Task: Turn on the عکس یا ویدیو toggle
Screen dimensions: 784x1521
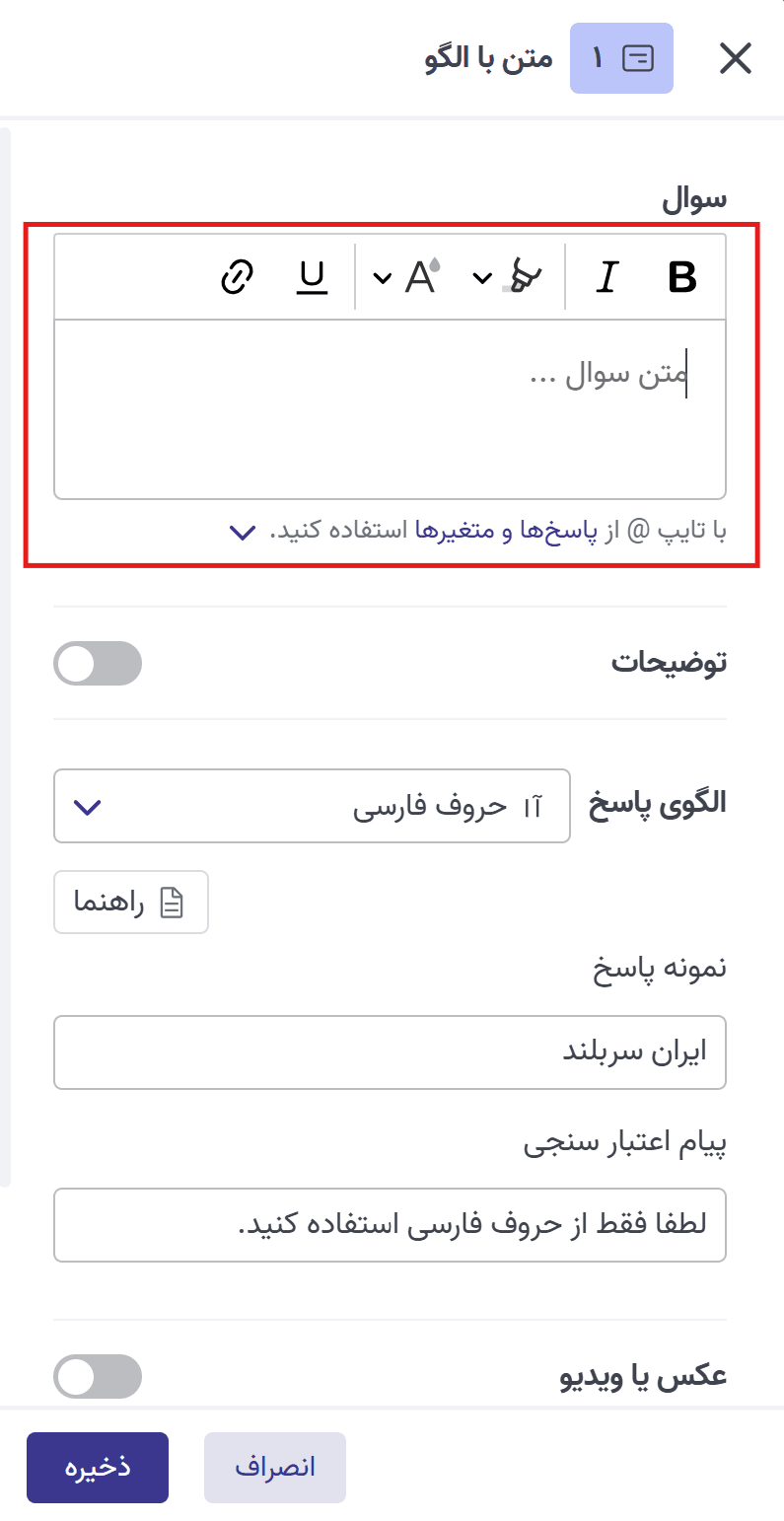Action: (97, 1376)
